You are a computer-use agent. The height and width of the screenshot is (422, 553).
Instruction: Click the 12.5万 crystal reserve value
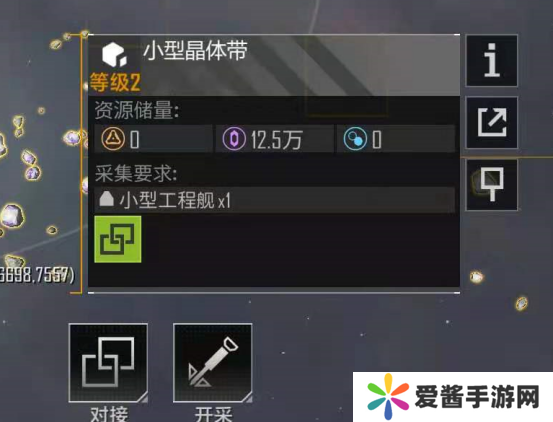276,140
